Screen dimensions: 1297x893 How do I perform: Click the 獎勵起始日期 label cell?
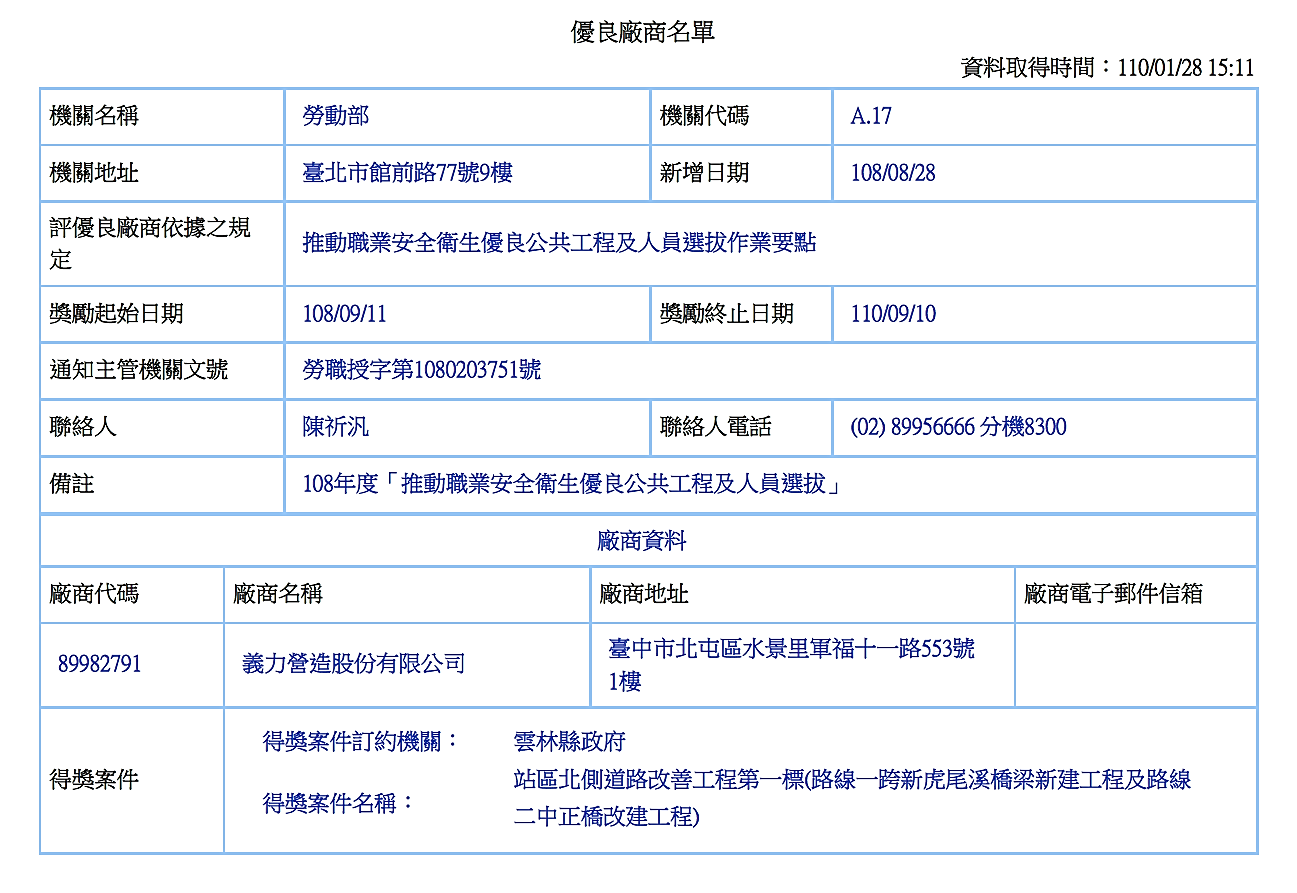(x=162, y=314)
